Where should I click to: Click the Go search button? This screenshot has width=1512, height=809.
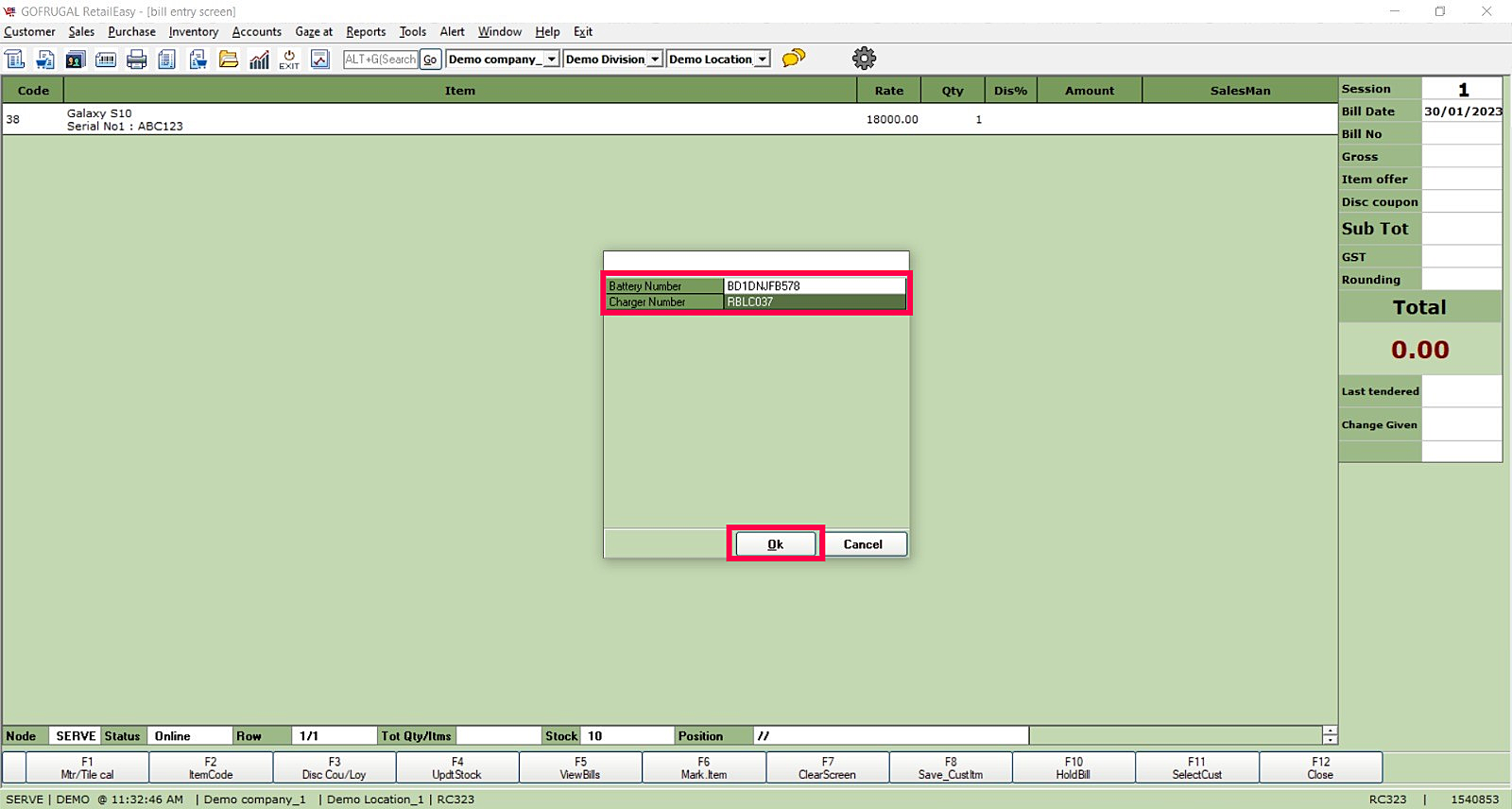430,60
